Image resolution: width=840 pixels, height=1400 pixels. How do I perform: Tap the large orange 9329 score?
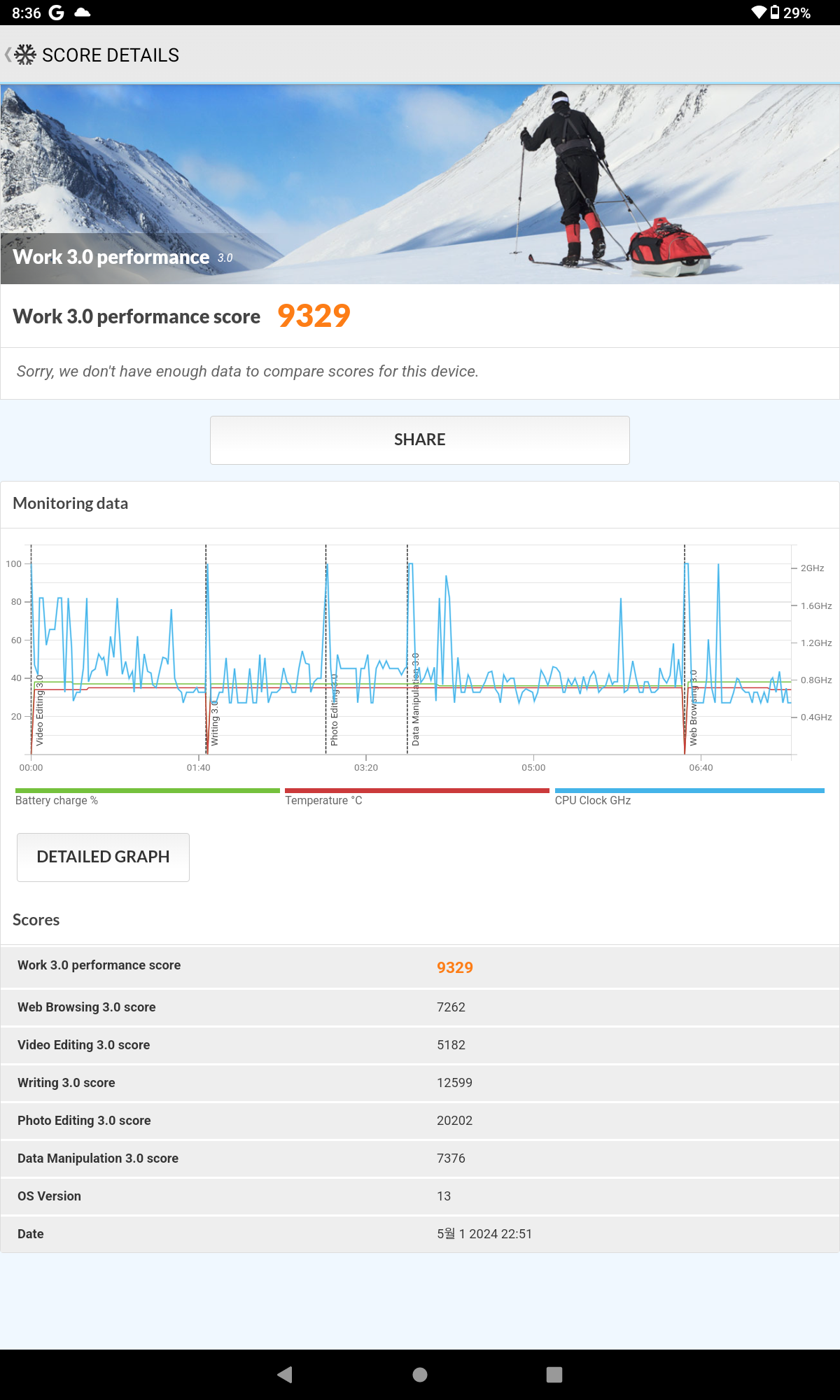click(314, 316)
